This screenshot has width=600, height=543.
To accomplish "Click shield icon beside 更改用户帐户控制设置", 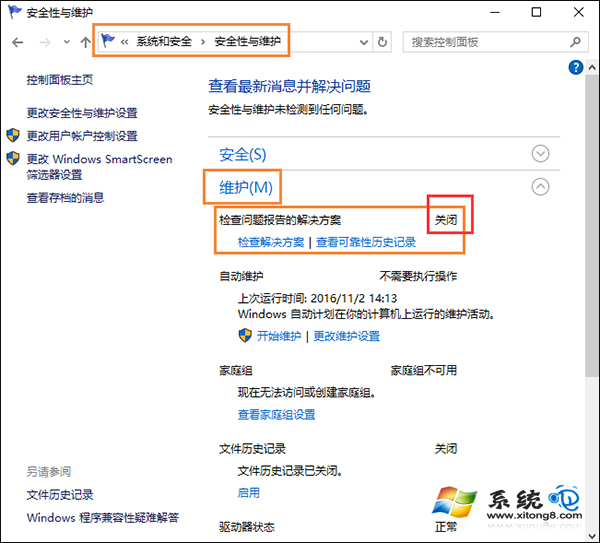I will pos(13,135).
